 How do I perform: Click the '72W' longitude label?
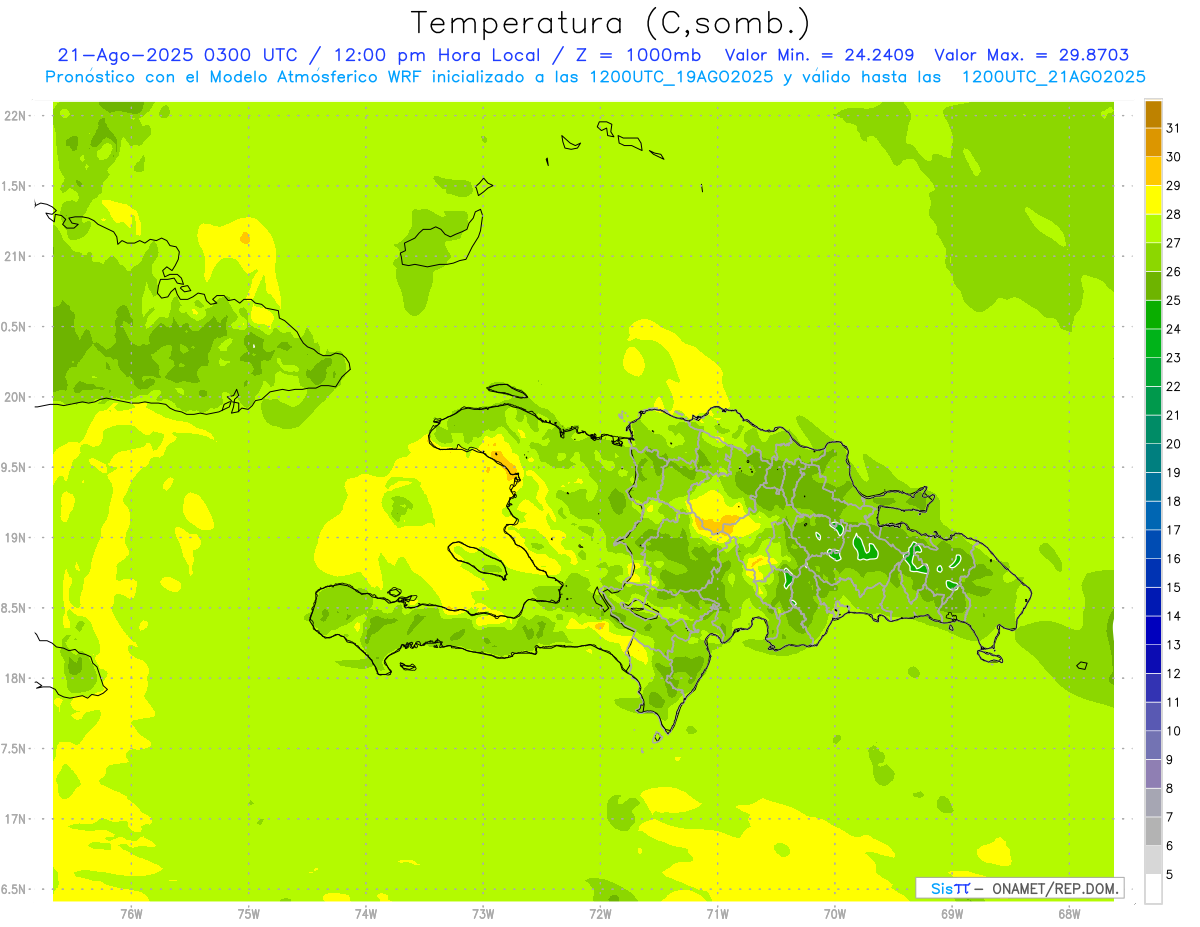tap(600, 913)
